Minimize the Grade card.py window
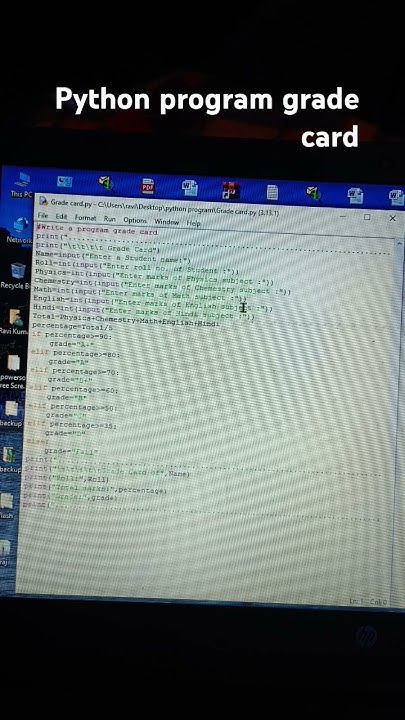Image resolution: width=405 pixels, height=720 pixels. click(x=343, y=217)
